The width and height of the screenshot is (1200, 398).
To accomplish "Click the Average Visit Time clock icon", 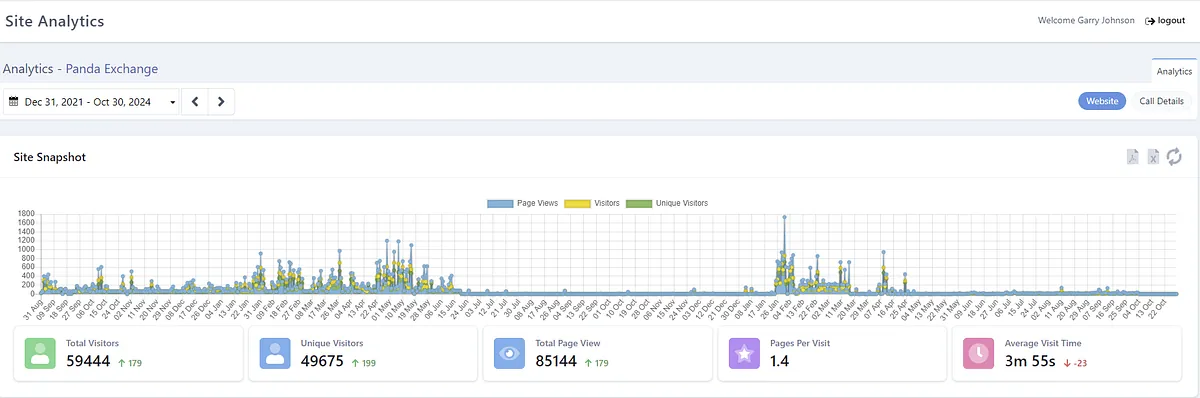I will (x=979, y=352).
